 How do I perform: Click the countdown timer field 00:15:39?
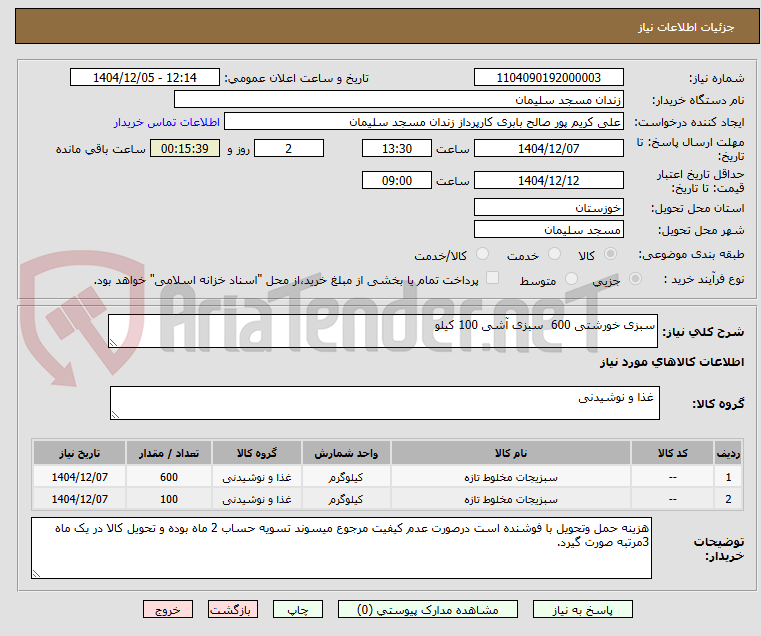tap(185, 149)
